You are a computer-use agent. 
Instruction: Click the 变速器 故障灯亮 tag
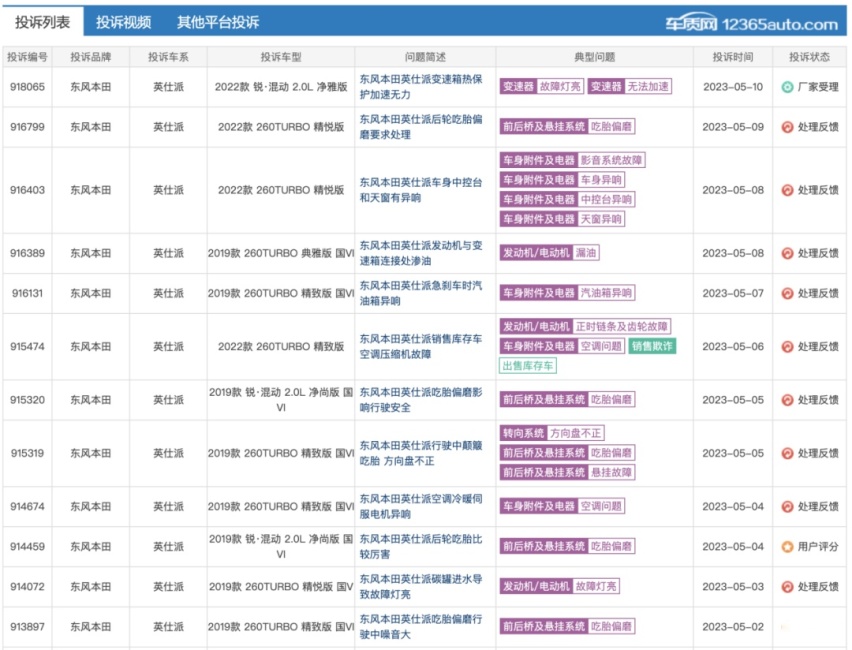tap(541, 86)
